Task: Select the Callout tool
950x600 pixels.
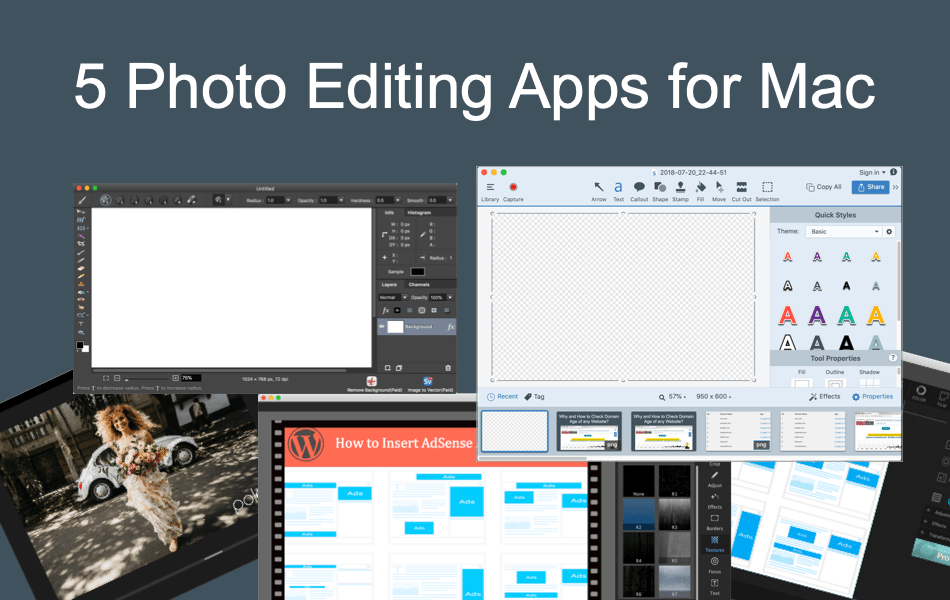Action: 639,192
